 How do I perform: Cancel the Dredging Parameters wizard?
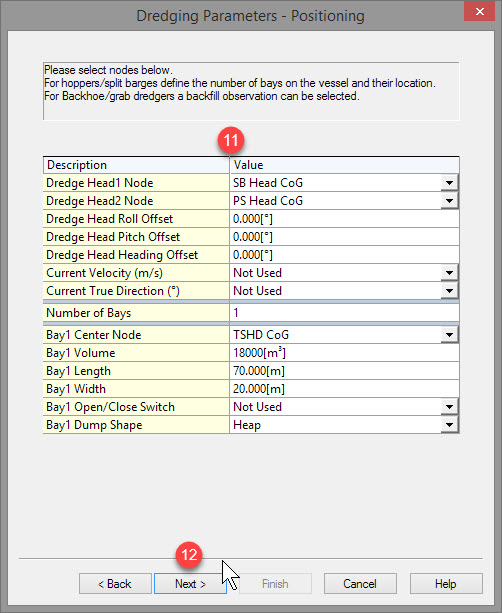360,584
